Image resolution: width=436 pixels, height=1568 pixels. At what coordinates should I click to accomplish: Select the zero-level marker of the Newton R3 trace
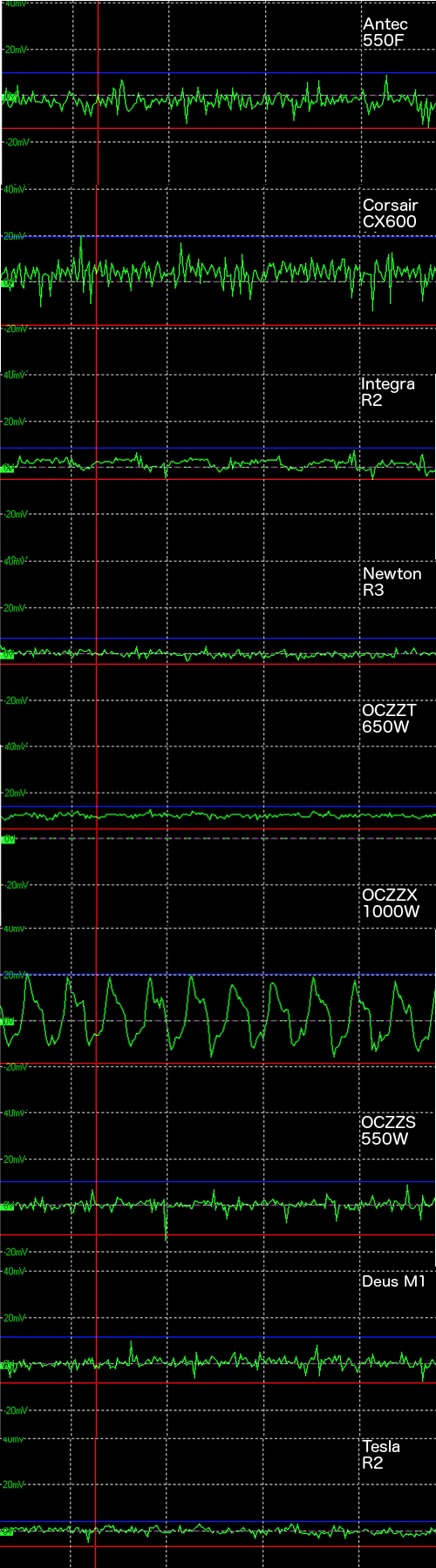[8, 654]
